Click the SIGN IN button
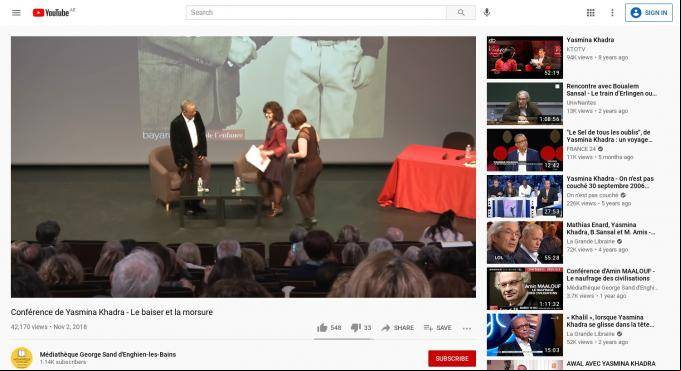 [649, 13]
